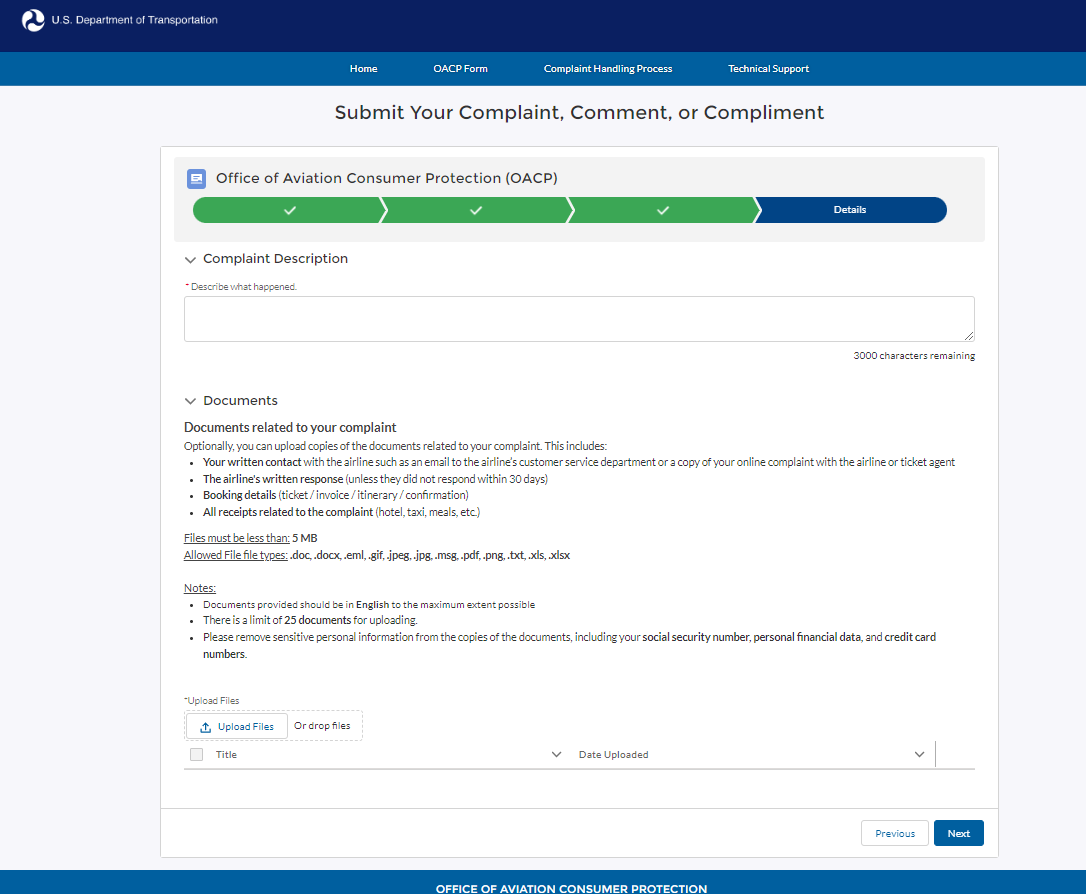Open the Technical Support page
This screenshot has height=894, width=1086.
[x=769, y=69]
